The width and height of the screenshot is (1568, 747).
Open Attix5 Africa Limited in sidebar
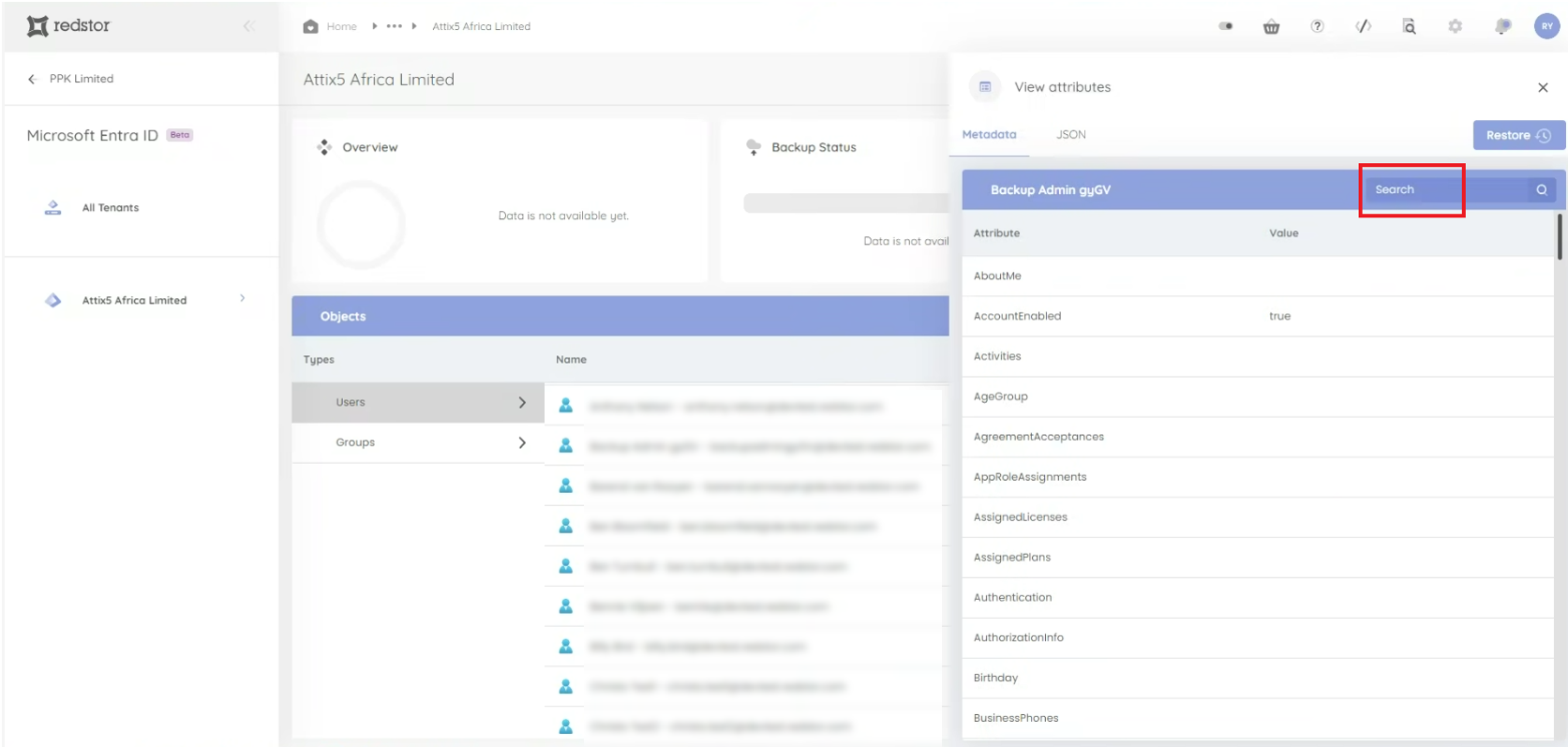click(x=134, y=300)
